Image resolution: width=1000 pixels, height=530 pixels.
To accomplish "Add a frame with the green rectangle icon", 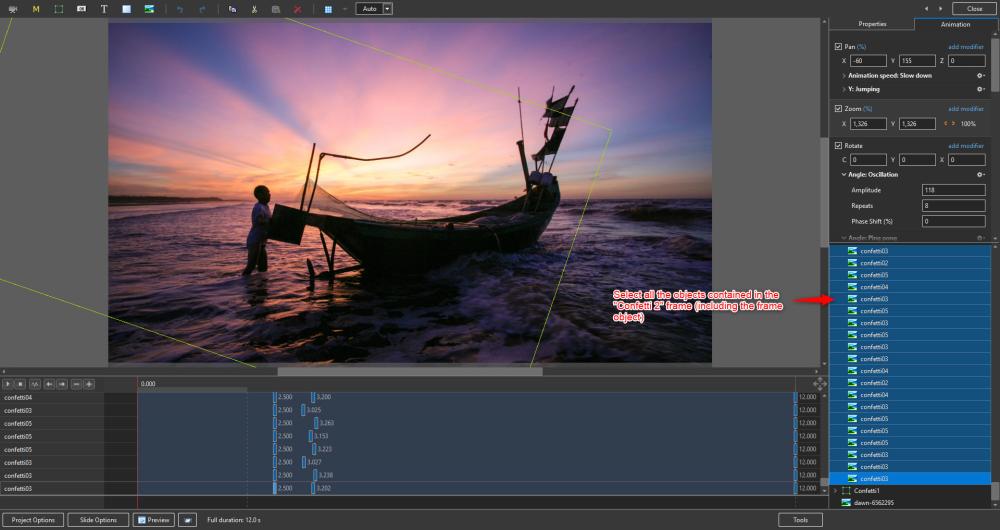I will (x=59, y=8).
